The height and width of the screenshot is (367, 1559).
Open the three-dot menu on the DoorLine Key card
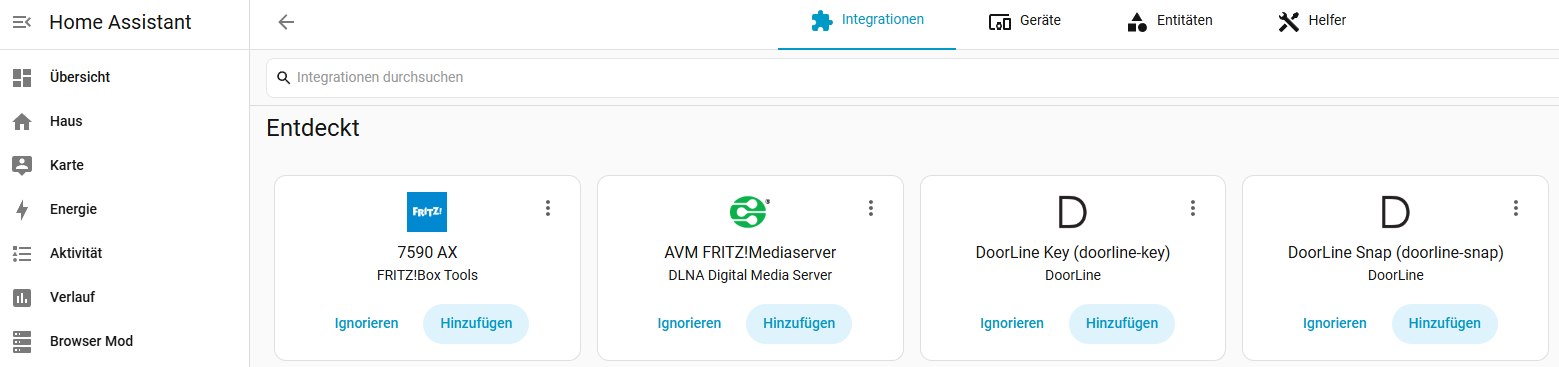(x=1192, y=208)
